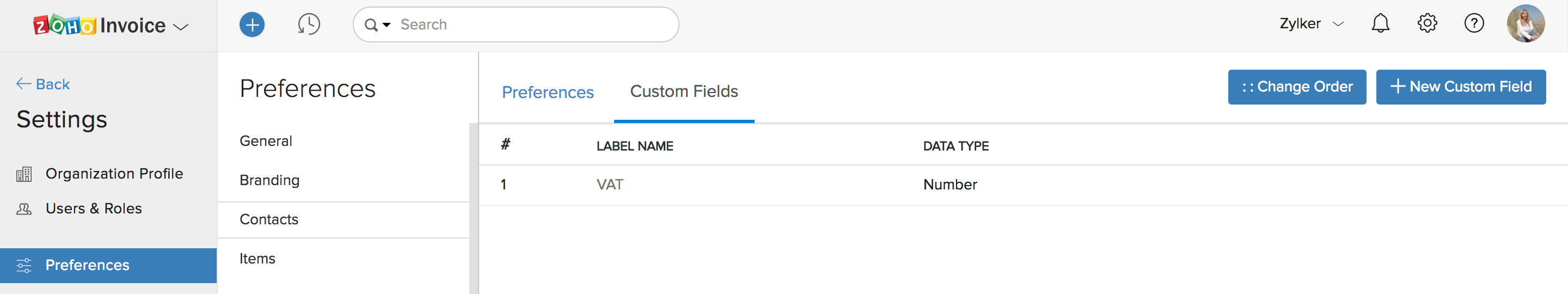This screenshot has width=1568, height=294.
Task: Open the VAT custom field row
Action: click(610, 185)
